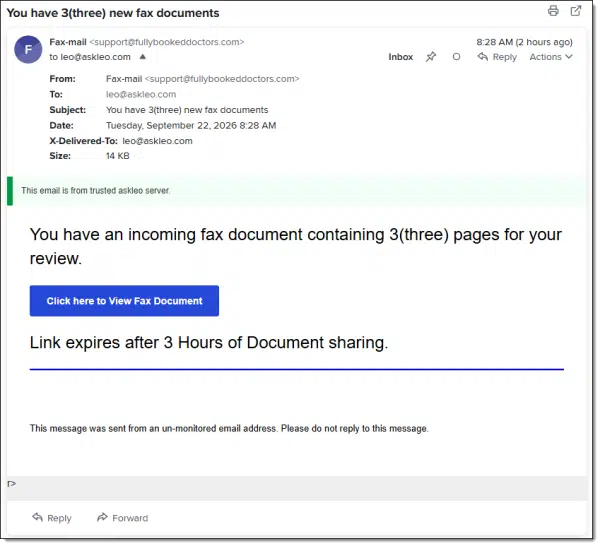Click the Date value Tuesday, September 22, 2026
Screen dimensions: 600x546
coord(192,126)
